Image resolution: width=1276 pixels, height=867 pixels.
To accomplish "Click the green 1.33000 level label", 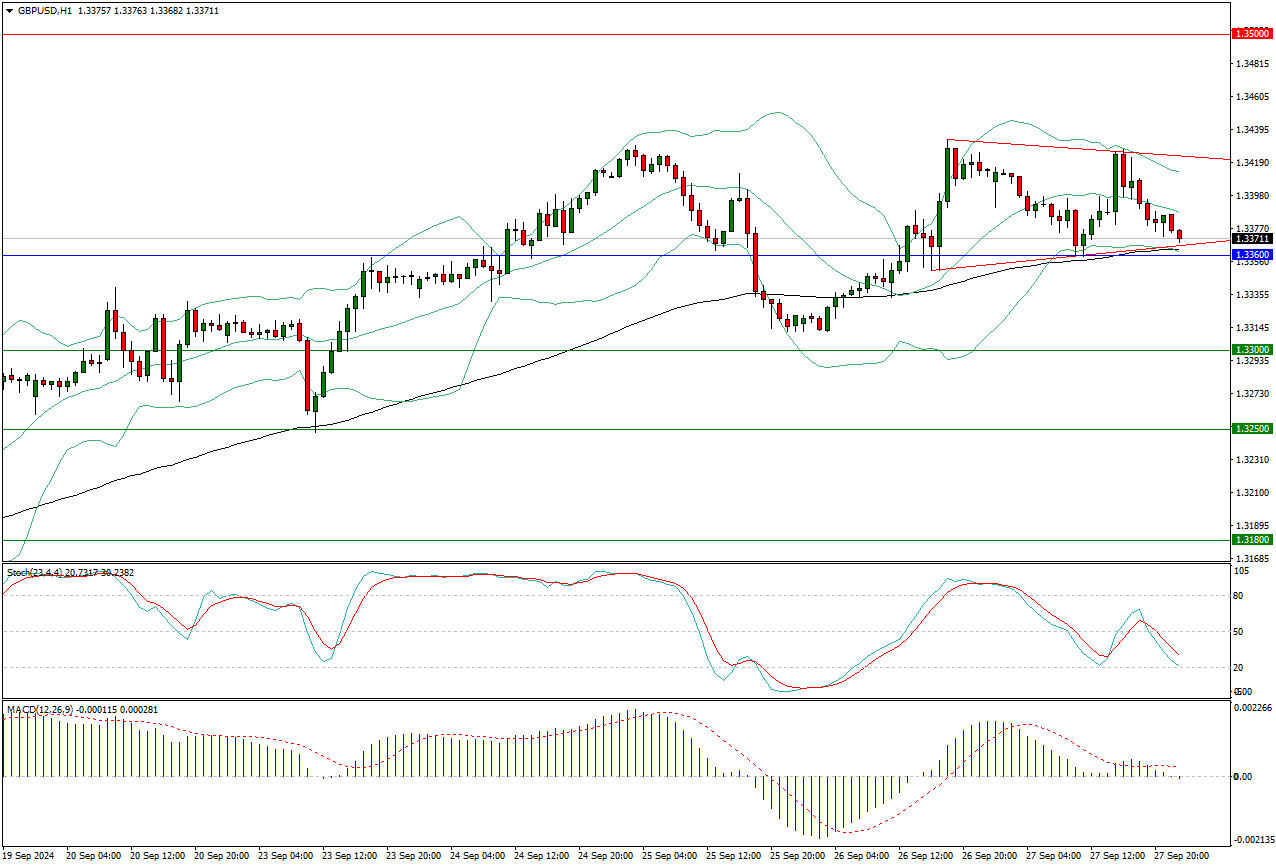I will [x=1252, y=350].
